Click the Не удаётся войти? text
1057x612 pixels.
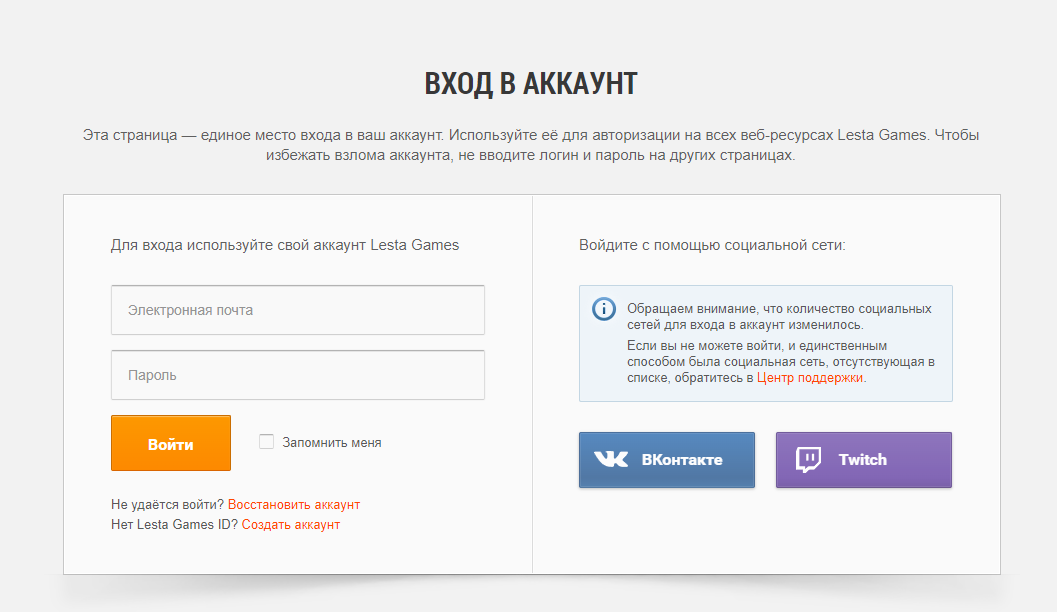point(168,505)
